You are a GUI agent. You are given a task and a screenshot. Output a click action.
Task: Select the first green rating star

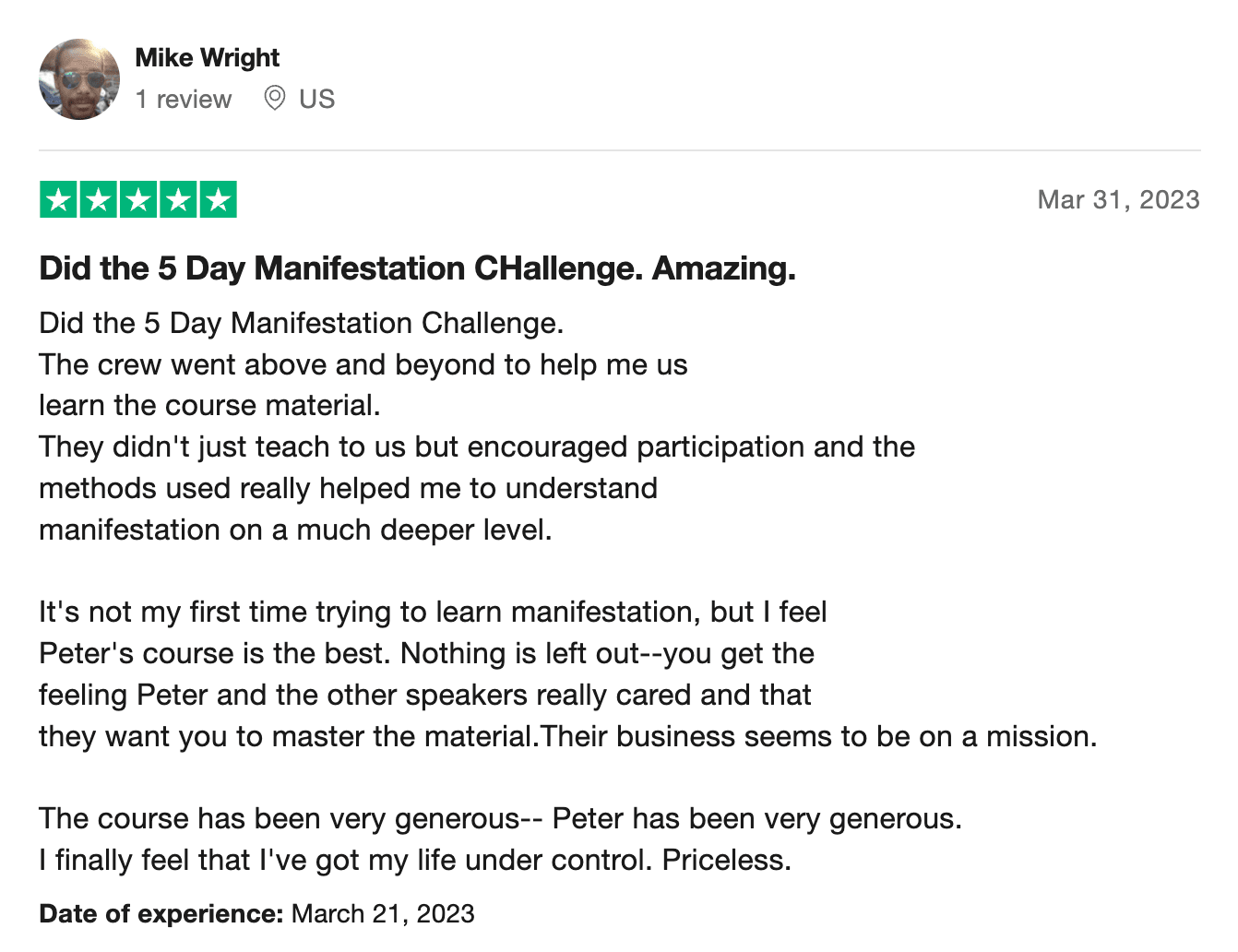pos(59,199)
